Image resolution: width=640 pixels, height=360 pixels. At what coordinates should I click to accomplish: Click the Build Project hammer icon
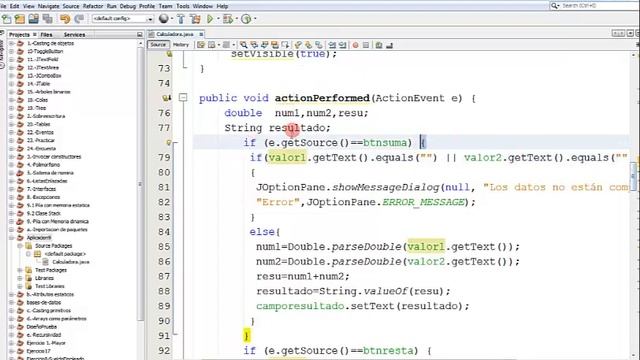(x=181, y=19)
